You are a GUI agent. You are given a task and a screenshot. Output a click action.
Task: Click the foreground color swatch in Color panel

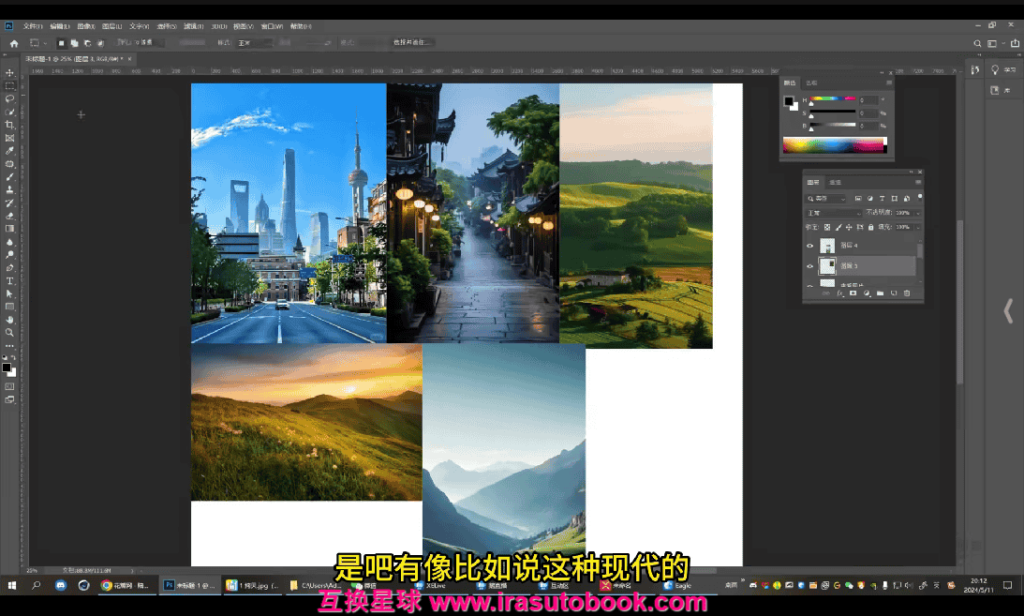point(788,101)
